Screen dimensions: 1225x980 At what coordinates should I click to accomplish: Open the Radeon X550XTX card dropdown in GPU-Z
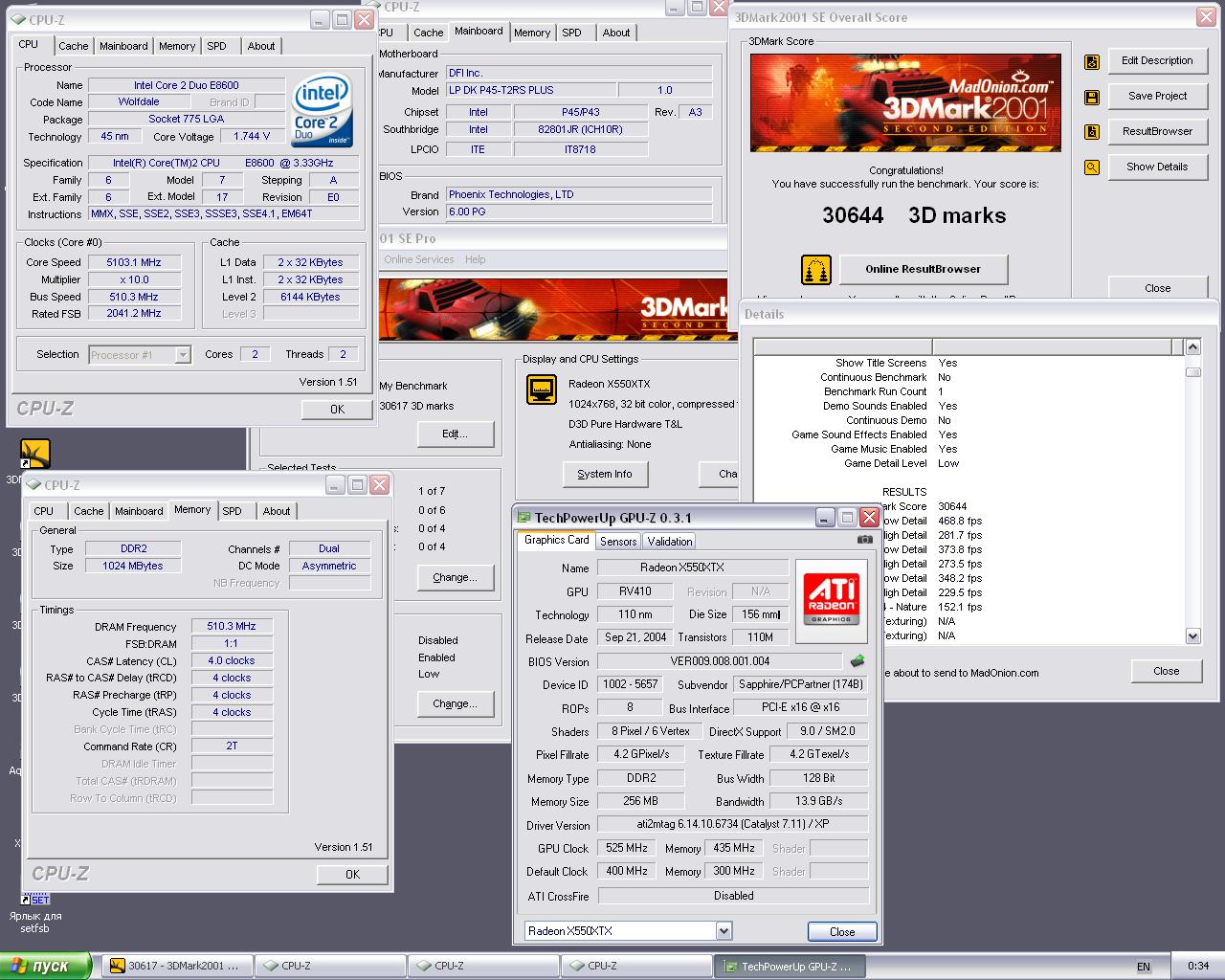coord(724,930)
